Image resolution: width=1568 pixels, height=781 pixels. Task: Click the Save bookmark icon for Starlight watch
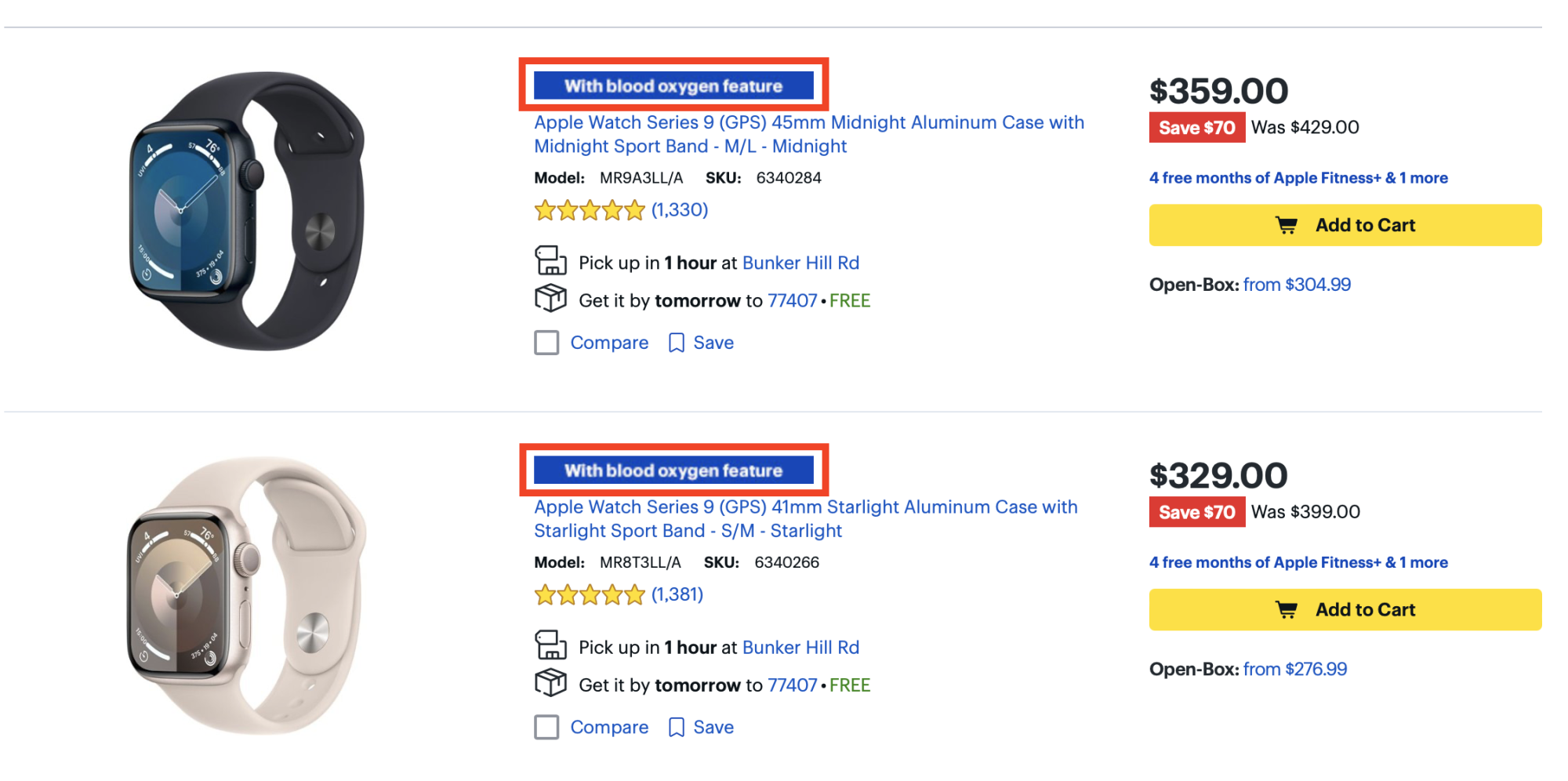click(676, 728)
